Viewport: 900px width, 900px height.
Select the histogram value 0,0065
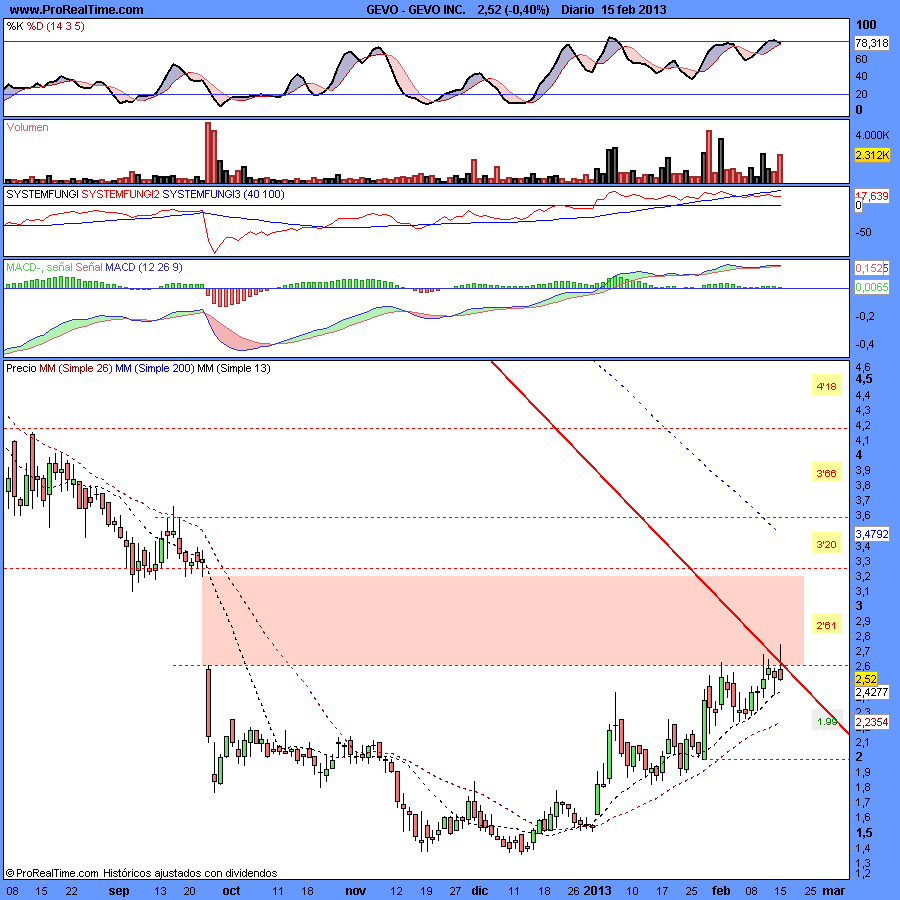(872, 287)
